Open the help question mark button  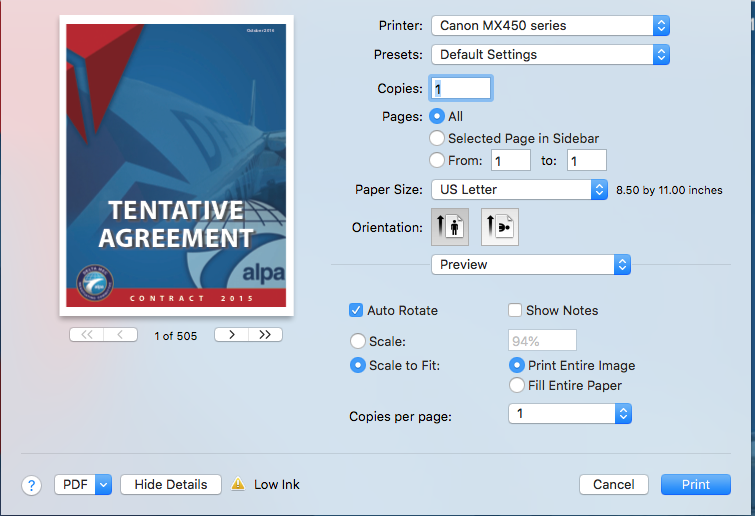(30, 485)
